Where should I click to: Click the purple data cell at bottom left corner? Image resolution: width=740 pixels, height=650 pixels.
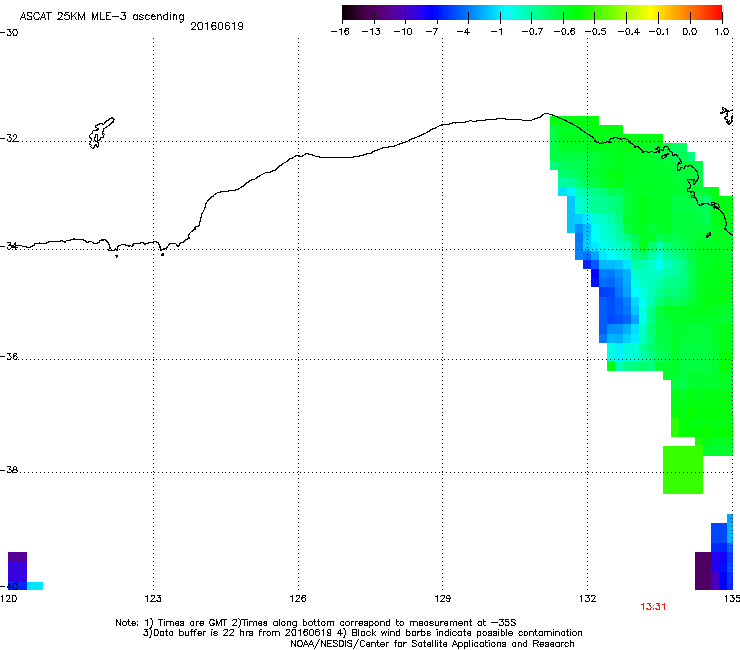pos(17,571)
